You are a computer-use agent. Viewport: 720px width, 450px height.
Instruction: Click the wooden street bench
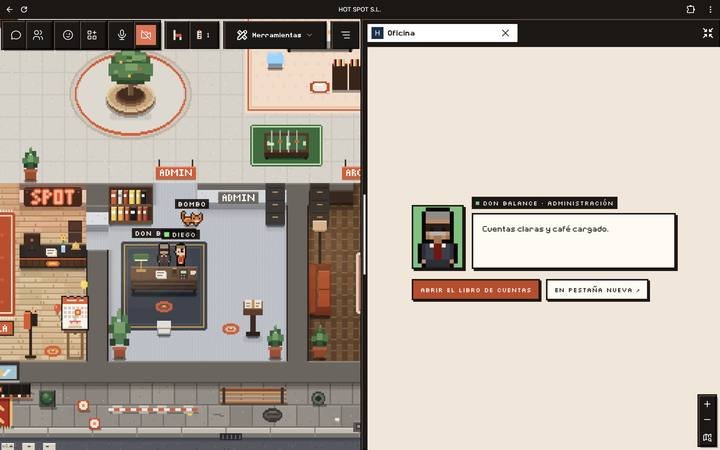tap(253, 396)
